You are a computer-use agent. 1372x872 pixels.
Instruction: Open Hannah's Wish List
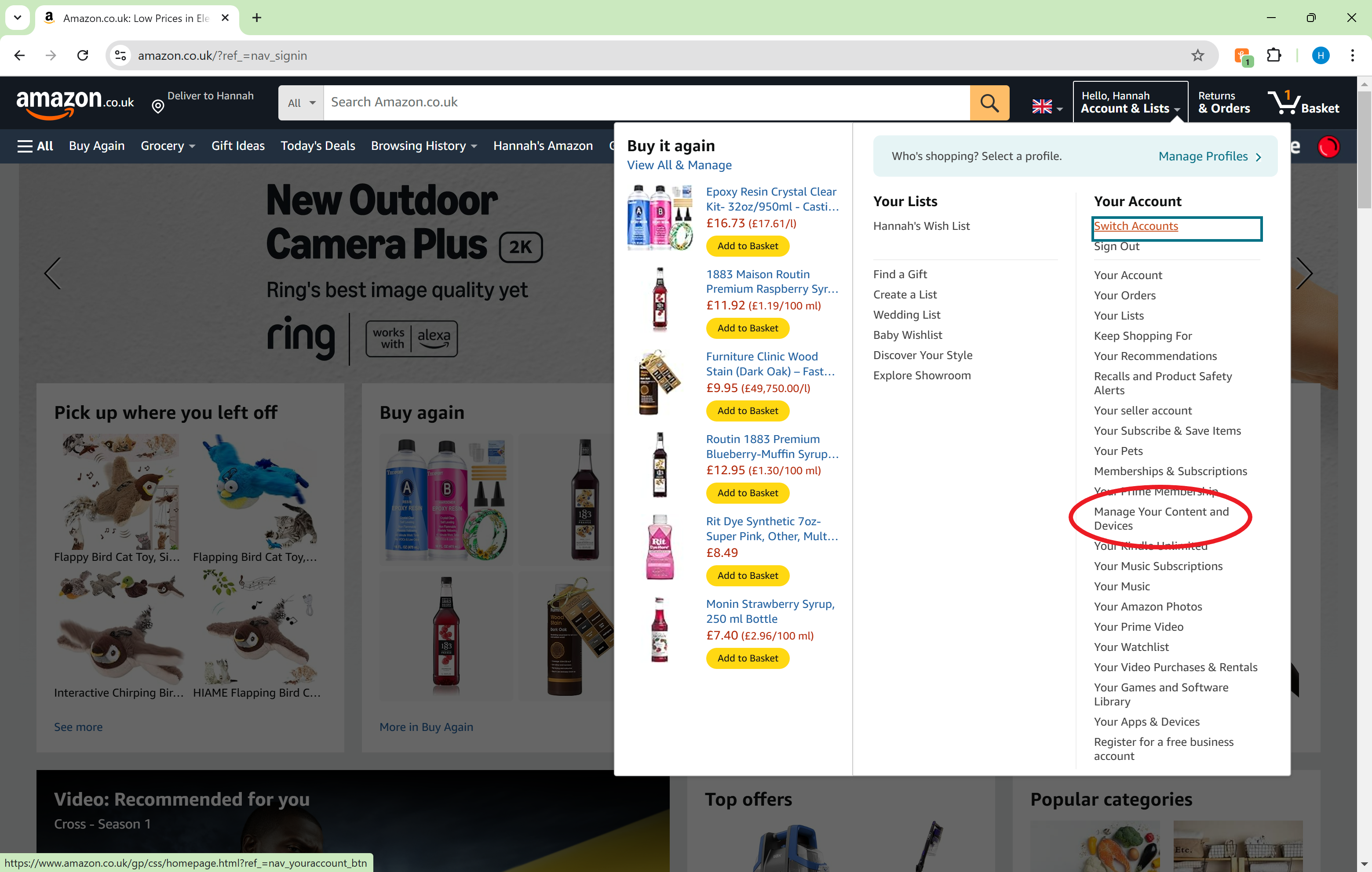(921, 226)
